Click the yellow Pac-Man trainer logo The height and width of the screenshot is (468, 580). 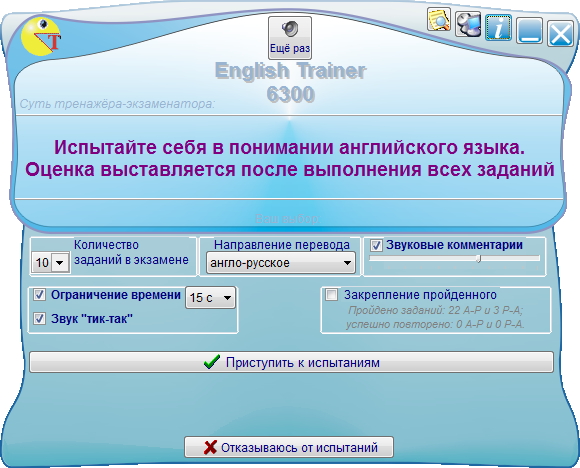pyautogui.click(x=41, y=37)
